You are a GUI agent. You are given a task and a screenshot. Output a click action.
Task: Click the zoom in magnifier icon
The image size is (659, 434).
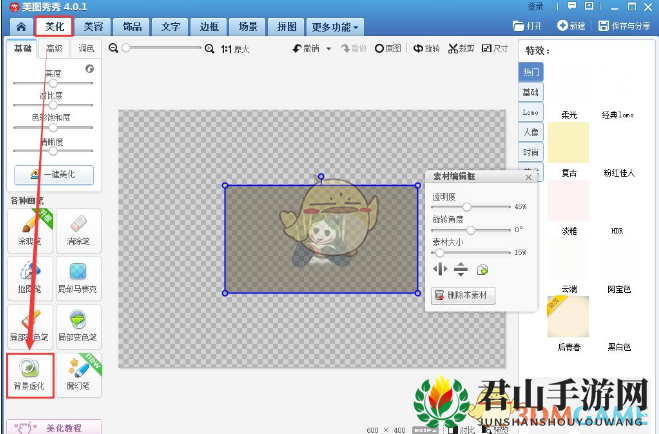[x=209, y=49]
